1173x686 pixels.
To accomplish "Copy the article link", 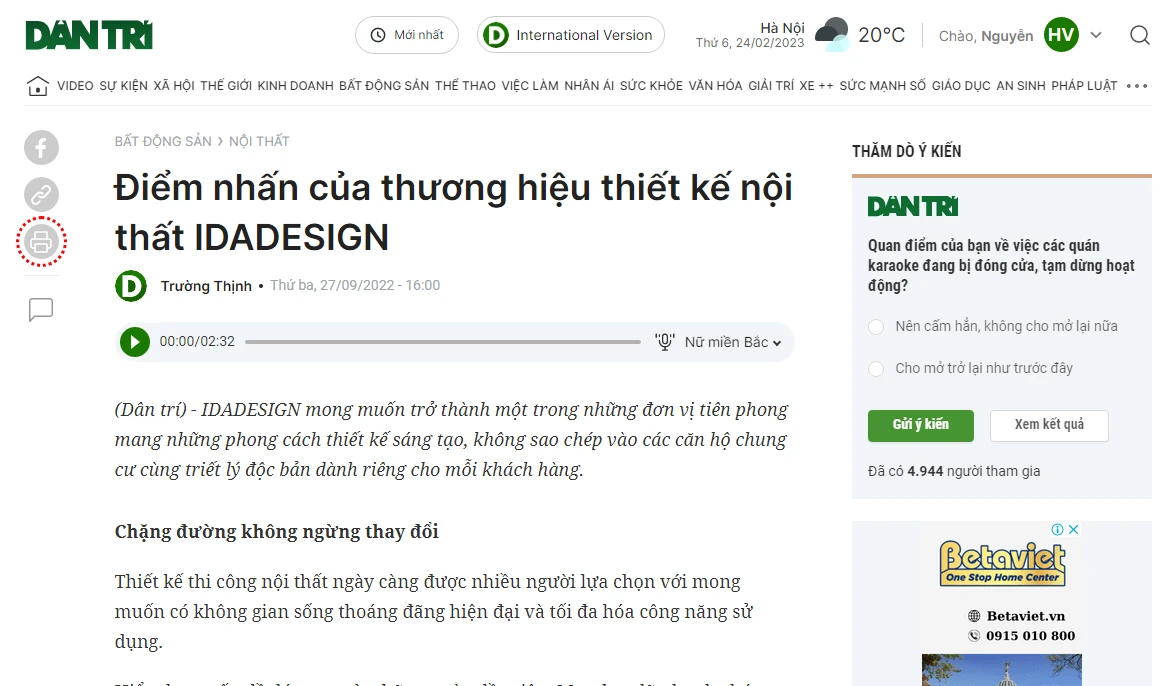I will [41, 194].
